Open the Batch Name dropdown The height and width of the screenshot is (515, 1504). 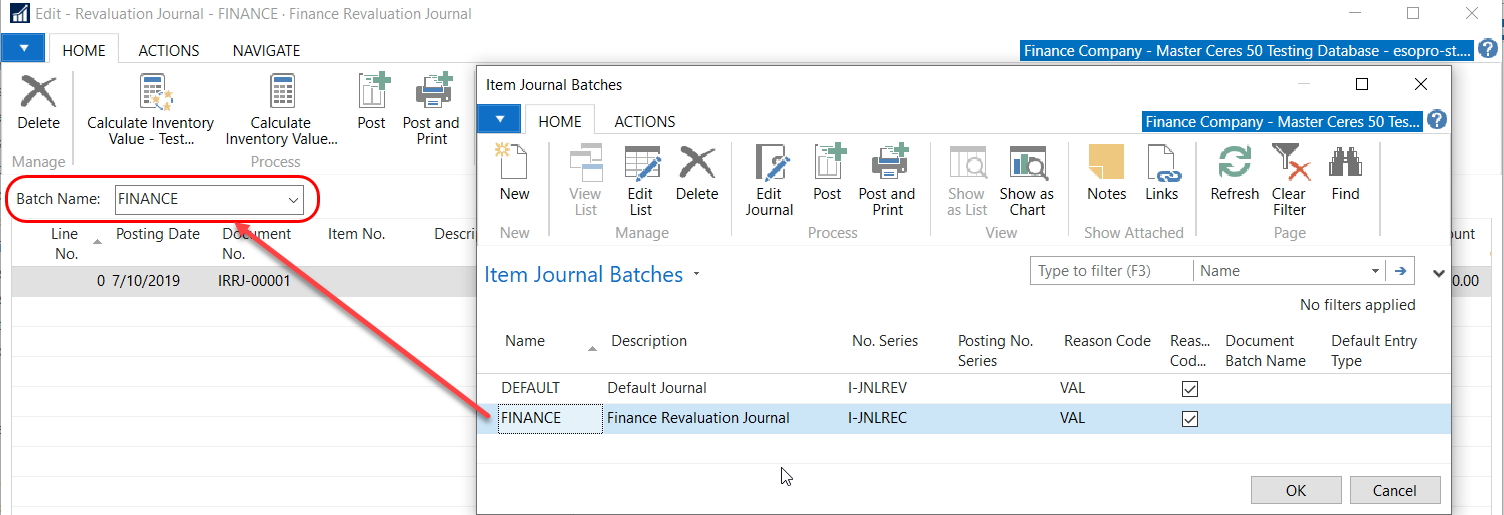point(294,200)
